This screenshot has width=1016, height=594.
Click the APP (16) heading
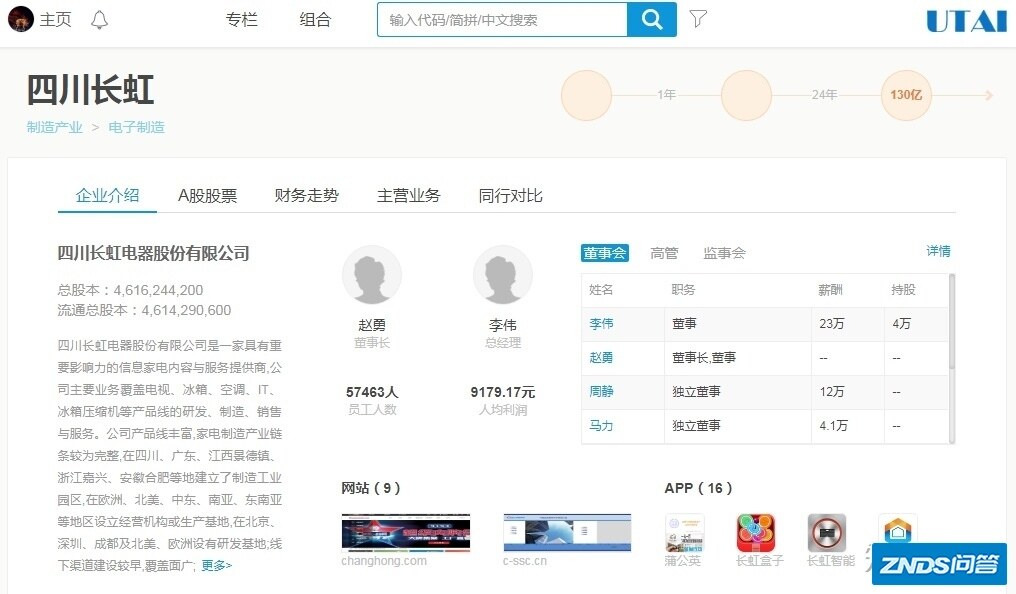coord(698,488)
